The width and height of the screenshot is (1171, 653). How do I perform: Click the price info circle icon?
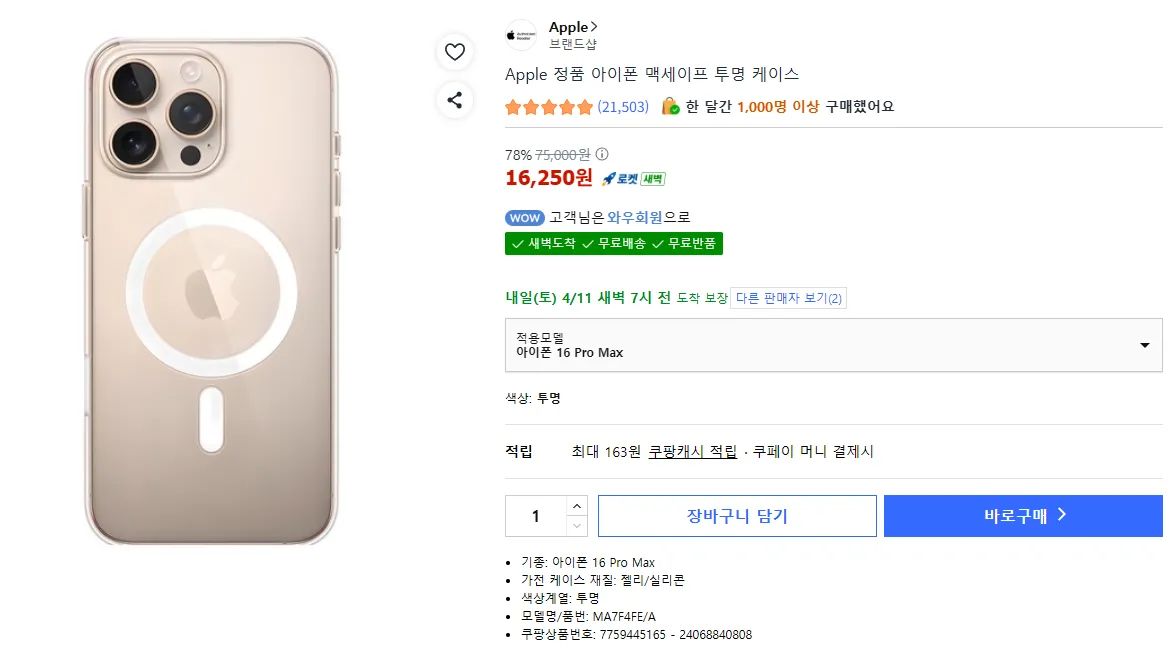pyautogui.click(x=601, y=155)
